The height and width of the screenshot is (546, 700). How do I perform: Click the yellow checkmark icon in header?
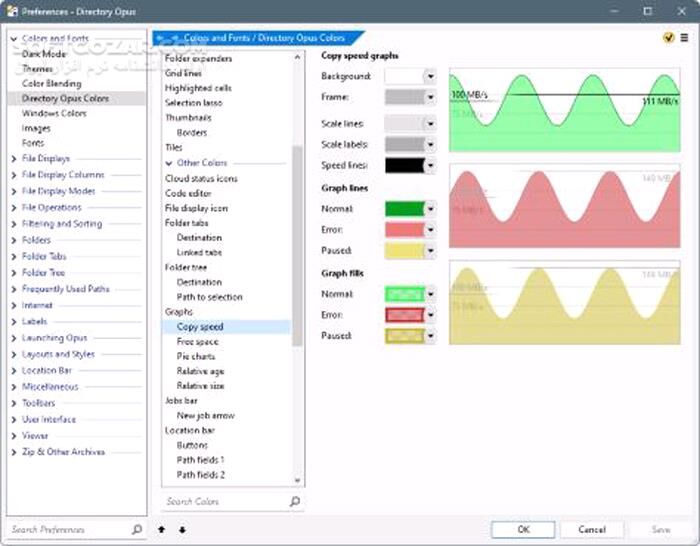pyautogui.click(x=668, y=38)
